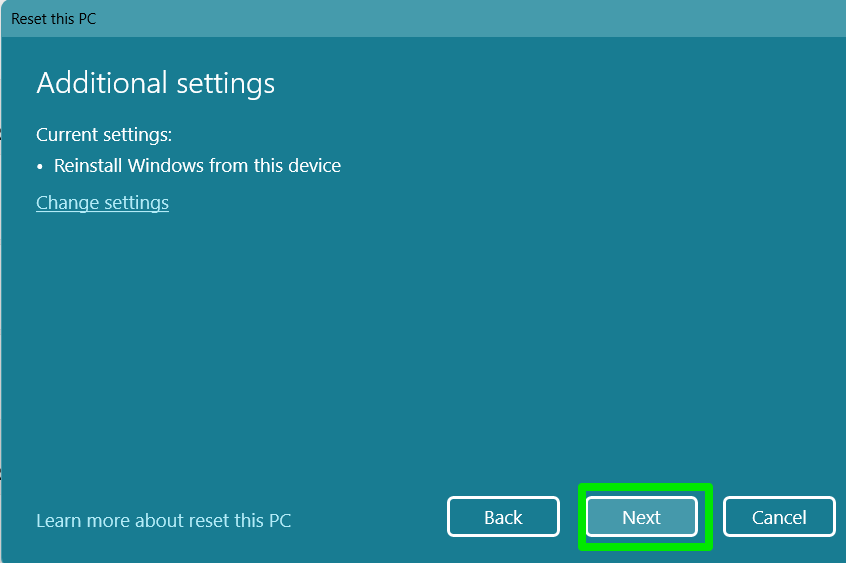
Task: View help about resetting this PC
Action: [x=163, y=520]
